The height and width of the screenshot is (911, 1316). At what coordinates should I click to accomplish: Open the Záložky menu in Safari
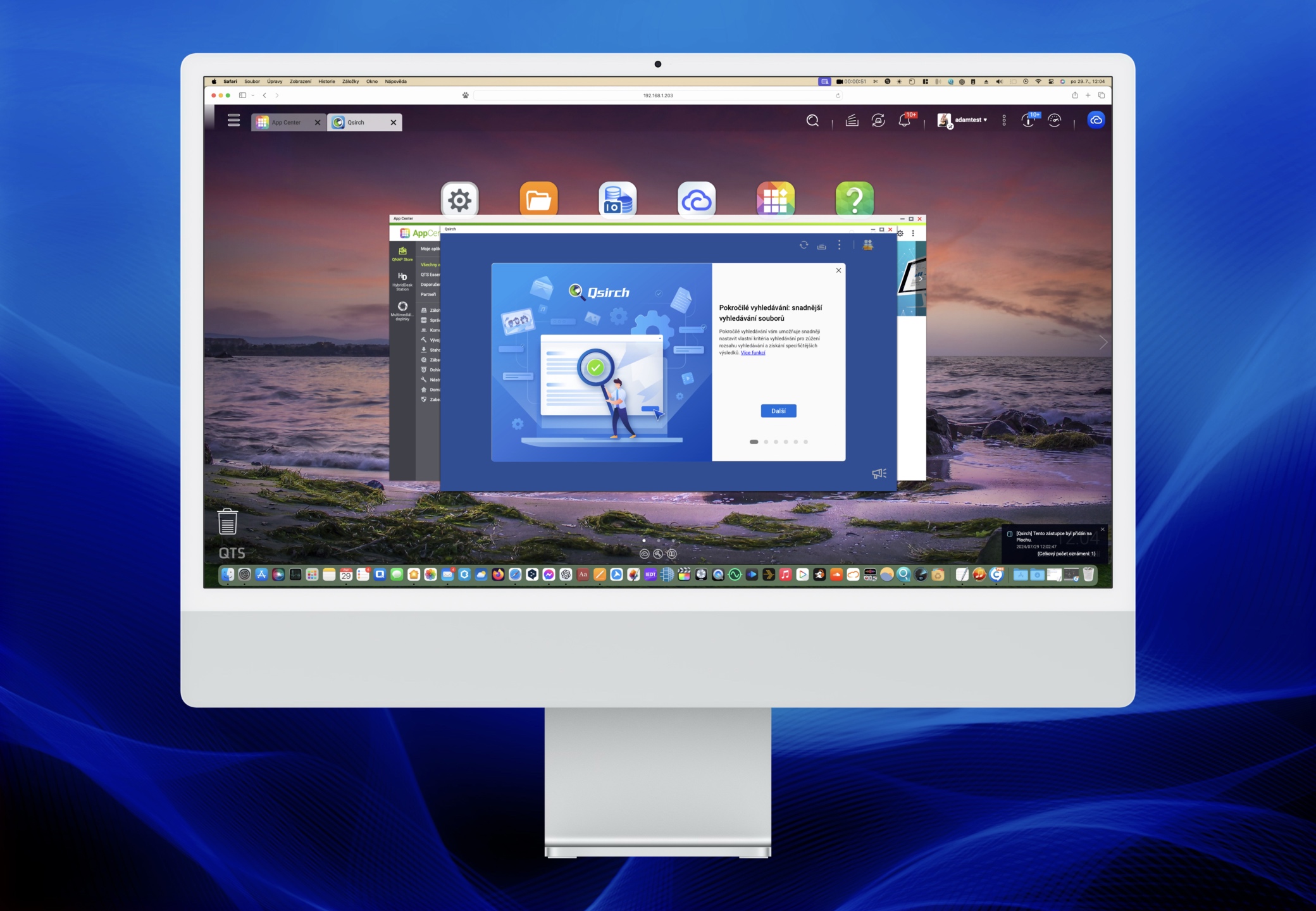pos(350,82)
